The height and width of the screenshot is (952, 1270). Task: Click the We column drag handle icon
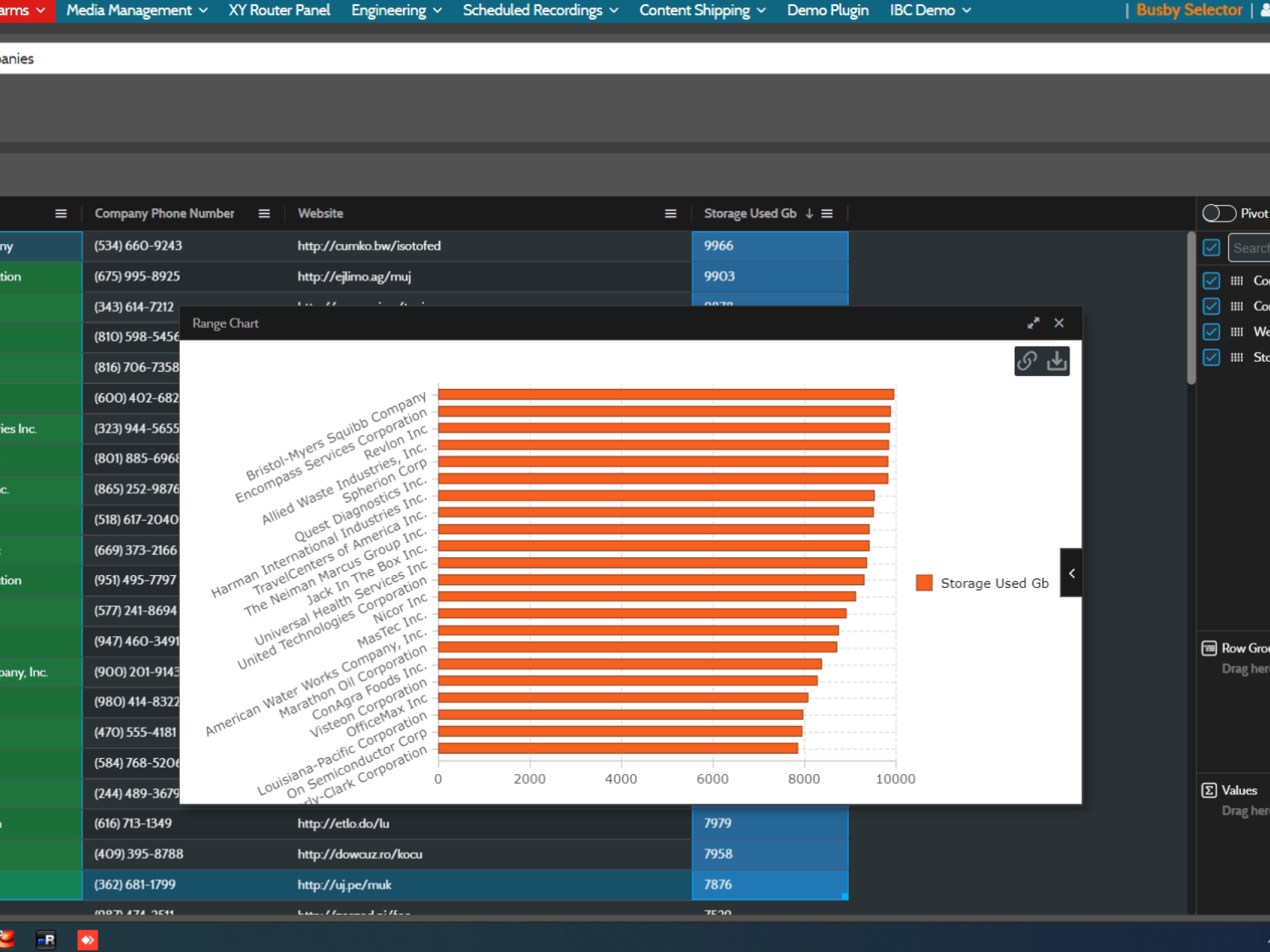tap(1236, 332)
